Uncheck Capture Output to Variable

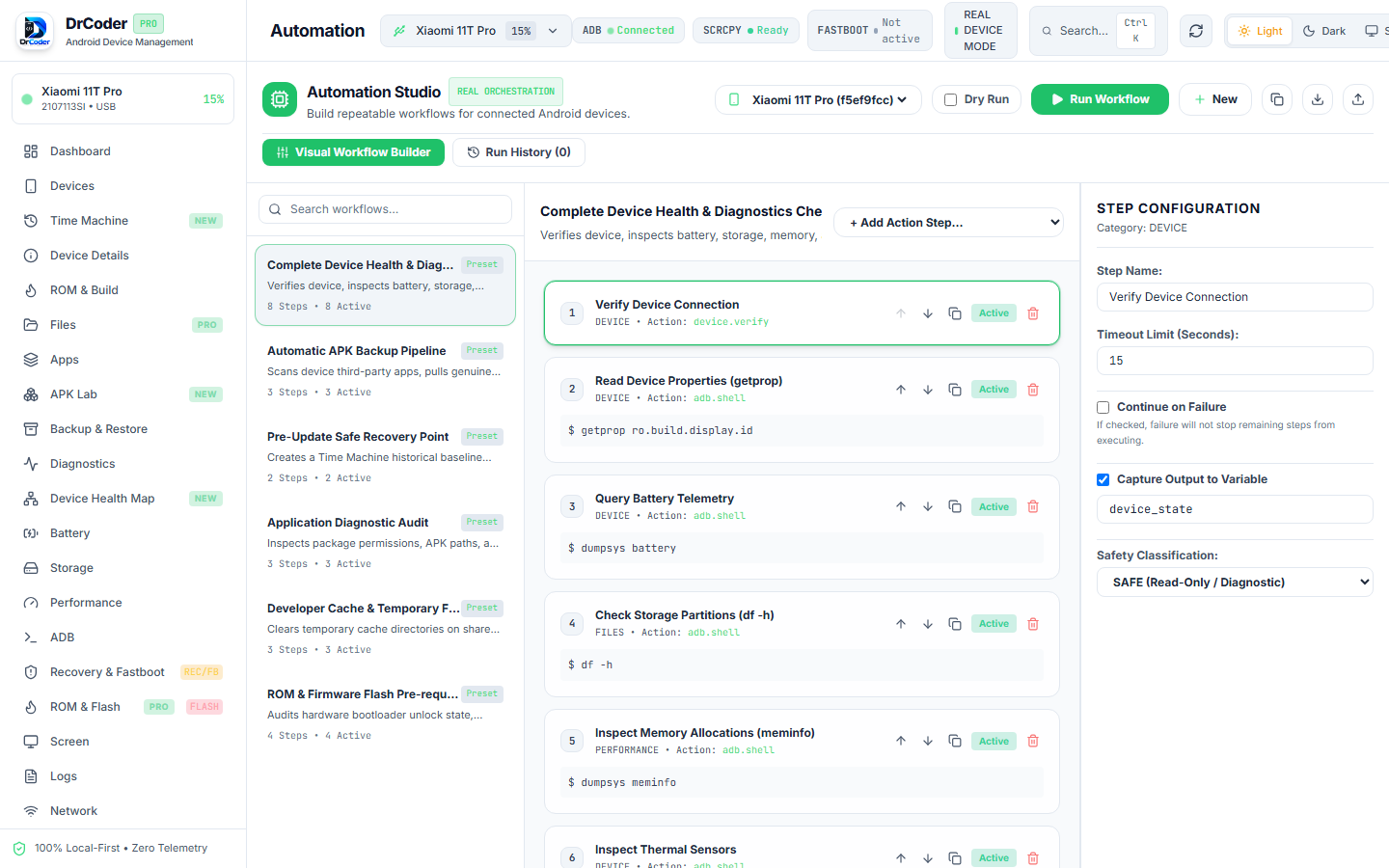1103,479
